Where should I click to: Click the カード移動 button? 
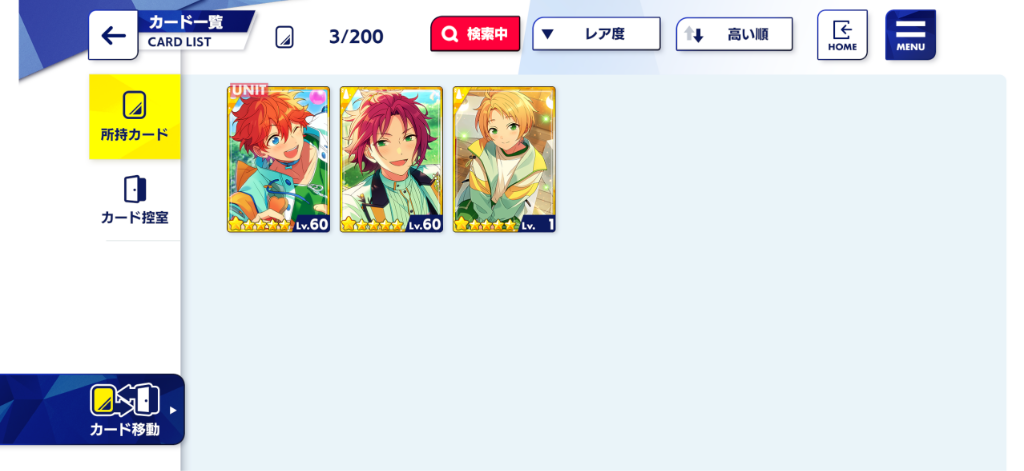tap(92, 410)
